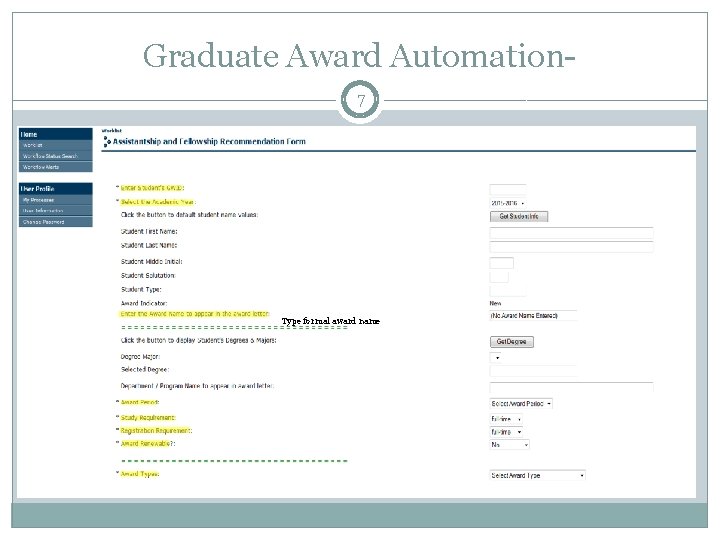
Task: Click the highlighted 'Award Period:' label
Action: click(x=140, y=402)
